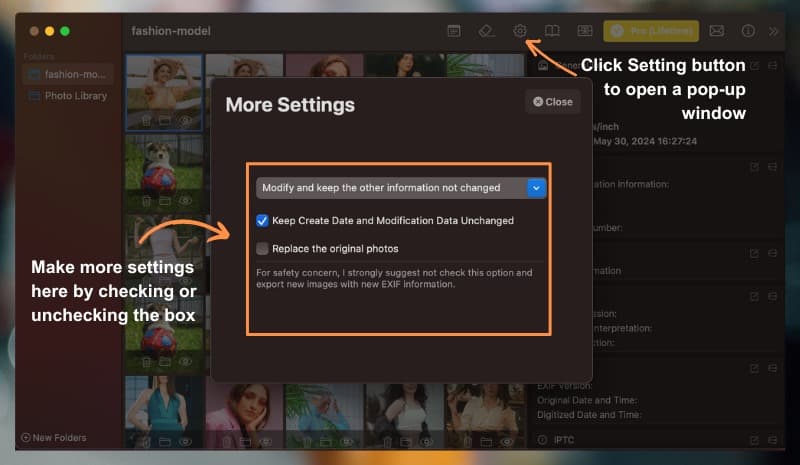Click trash icon on blue headscarf thumbnail

click(x=307, y=442)
